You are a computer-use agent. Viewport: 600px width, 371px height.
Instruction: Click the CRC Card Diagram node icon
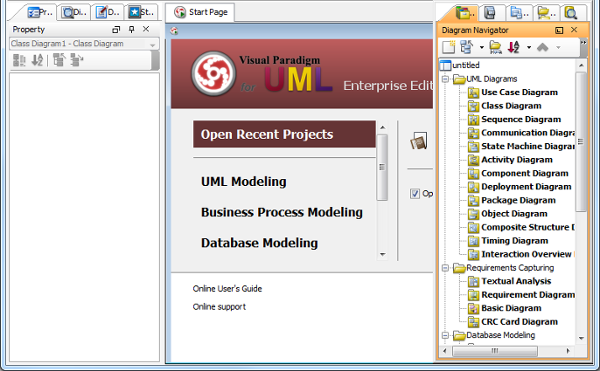[474, 322]
